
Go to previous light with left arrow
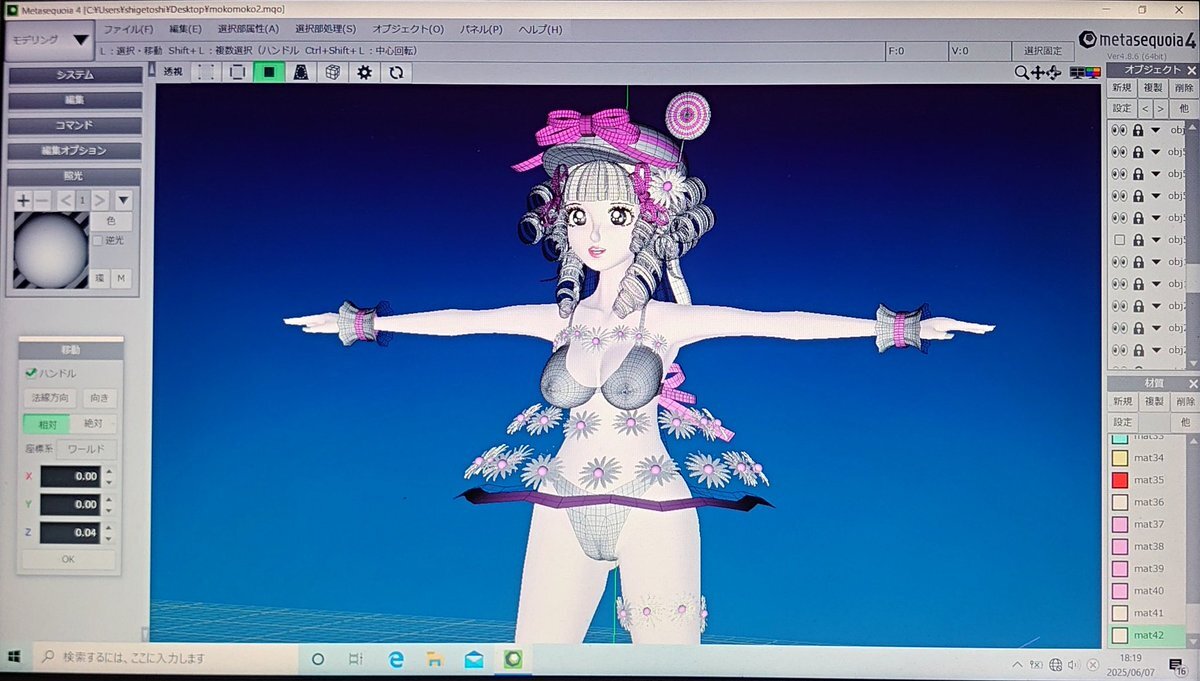(65, 200)
